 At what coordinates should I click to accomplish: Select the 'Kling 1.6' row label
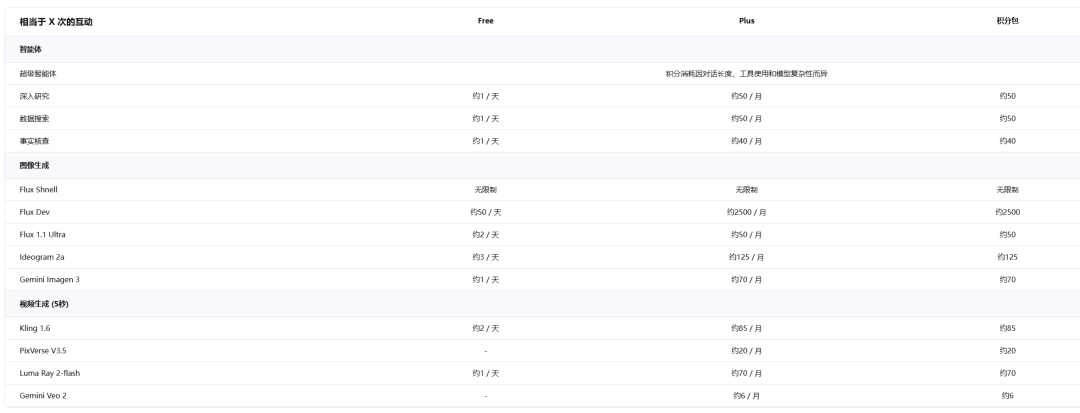(34, 328)
